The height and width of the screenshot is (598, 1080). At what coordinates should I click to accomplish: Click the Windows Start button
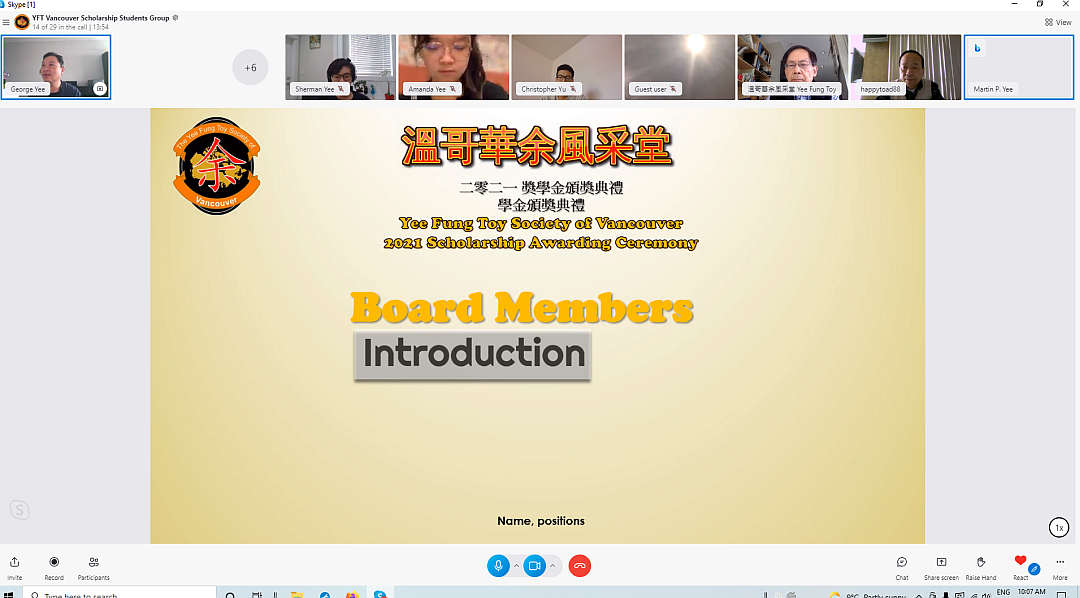point(9,594)
